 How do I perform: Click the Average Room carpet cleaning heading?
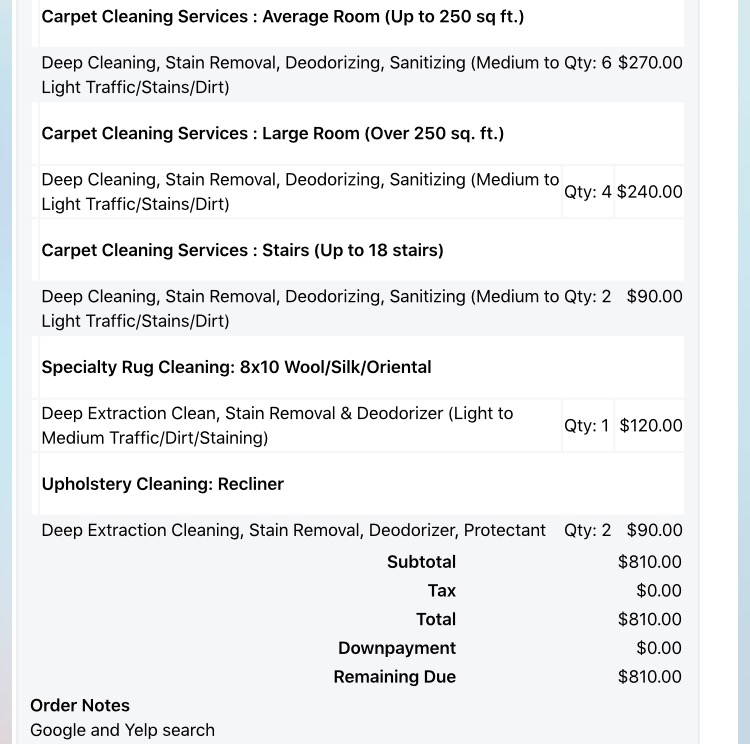click(x=282, y=17)
